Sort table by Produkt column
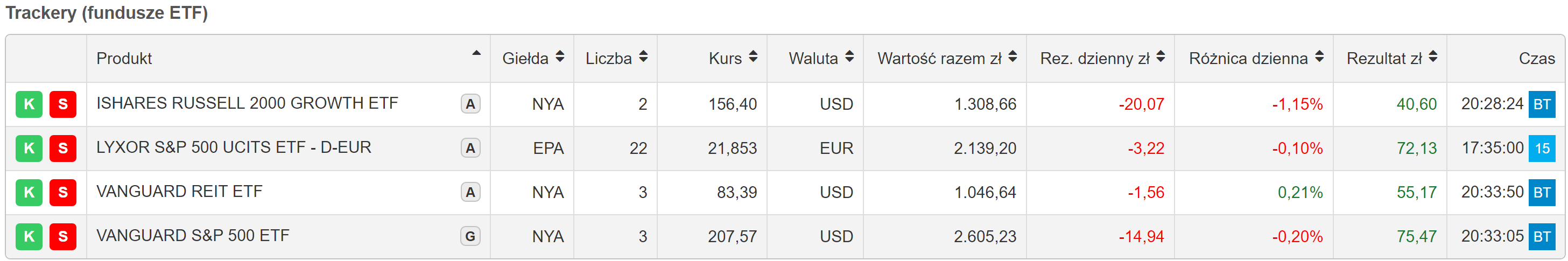Viewport: 1568px width, 261px height. 289,59
